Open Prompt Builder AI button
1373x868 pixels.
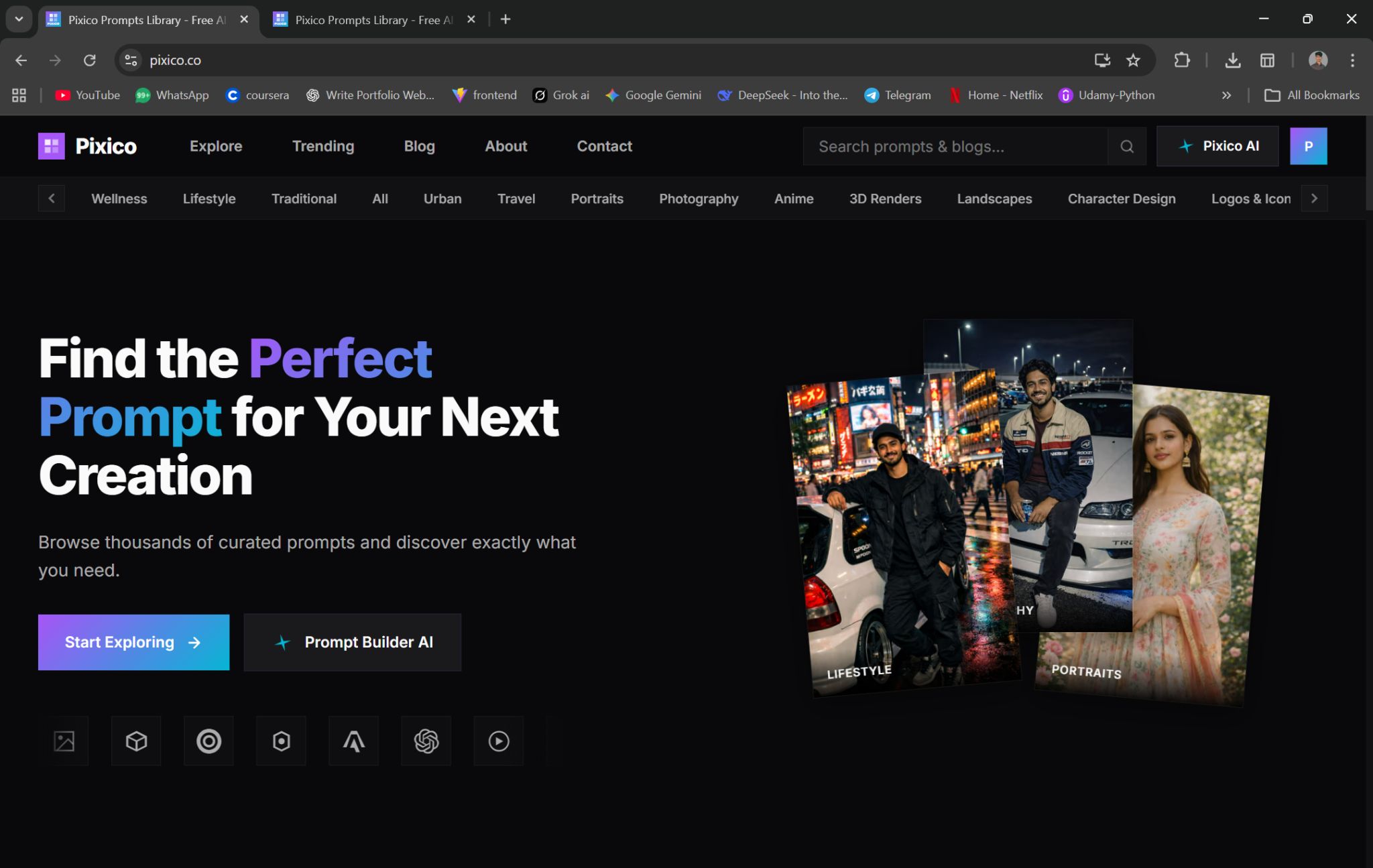point(353,642)
